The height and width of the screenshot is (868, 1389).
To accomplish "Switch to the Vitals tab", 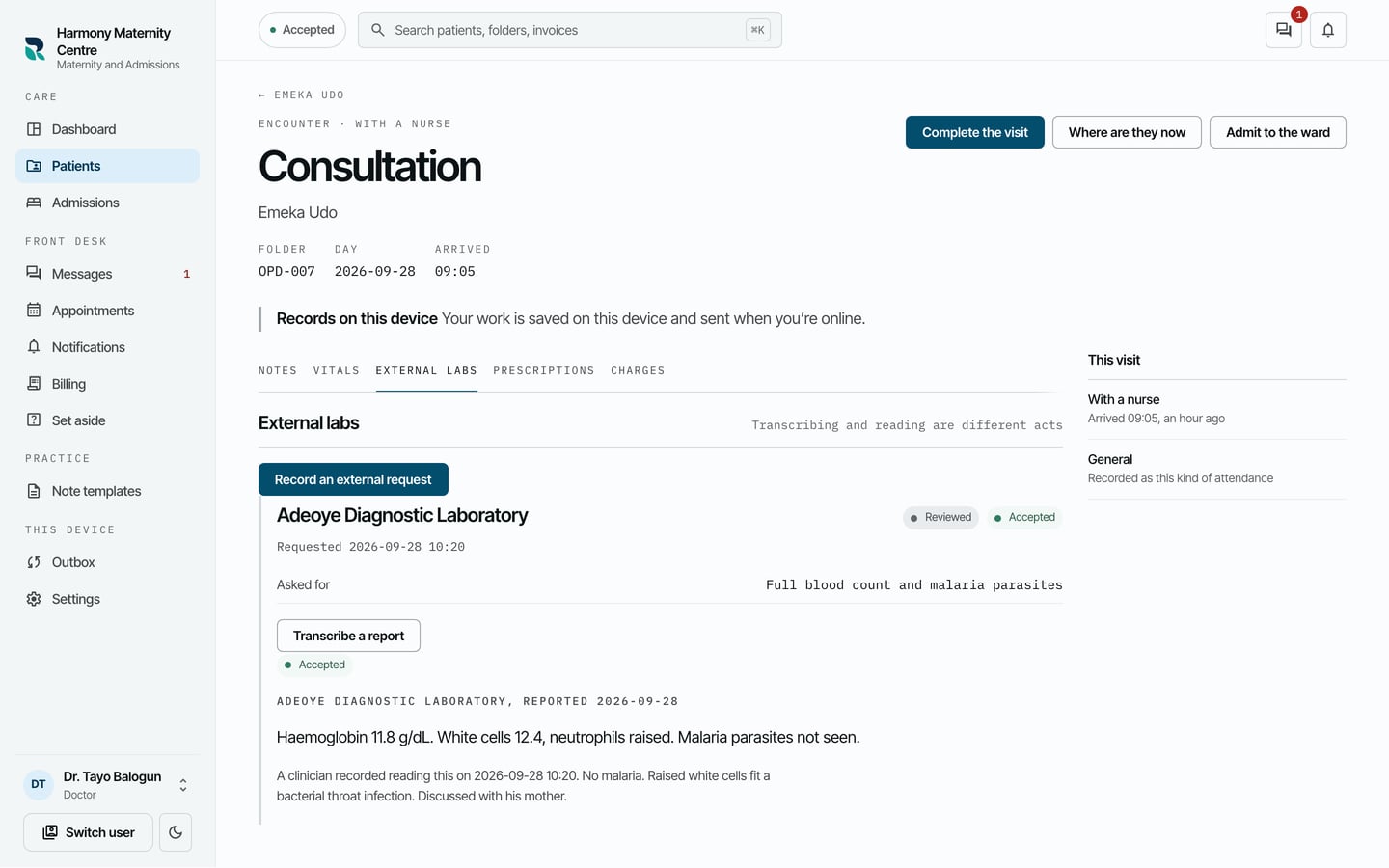I will click(337, 371).
